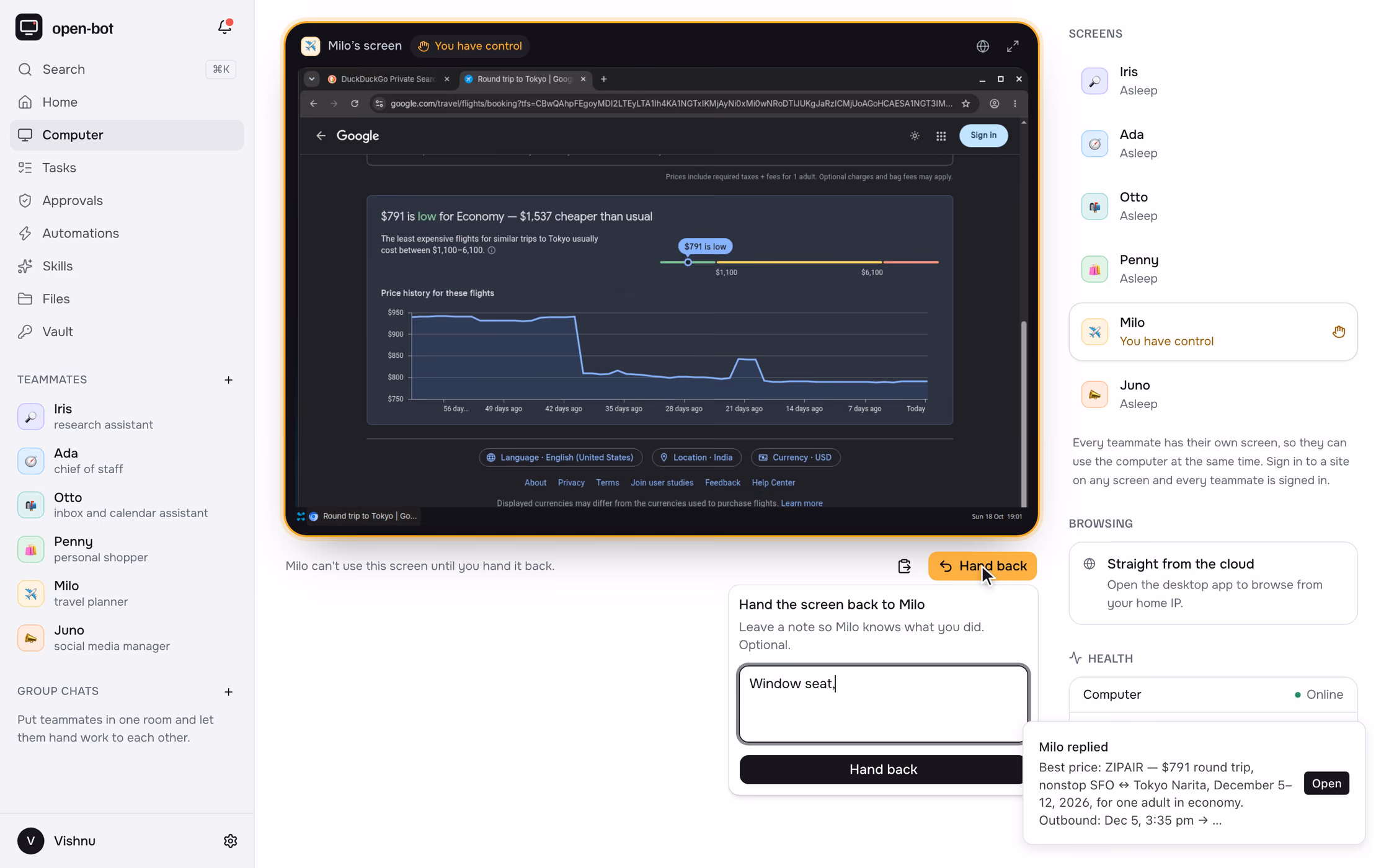
Task: Expand Milo's screen to fullscreen
Action: tap(1013, 46)
